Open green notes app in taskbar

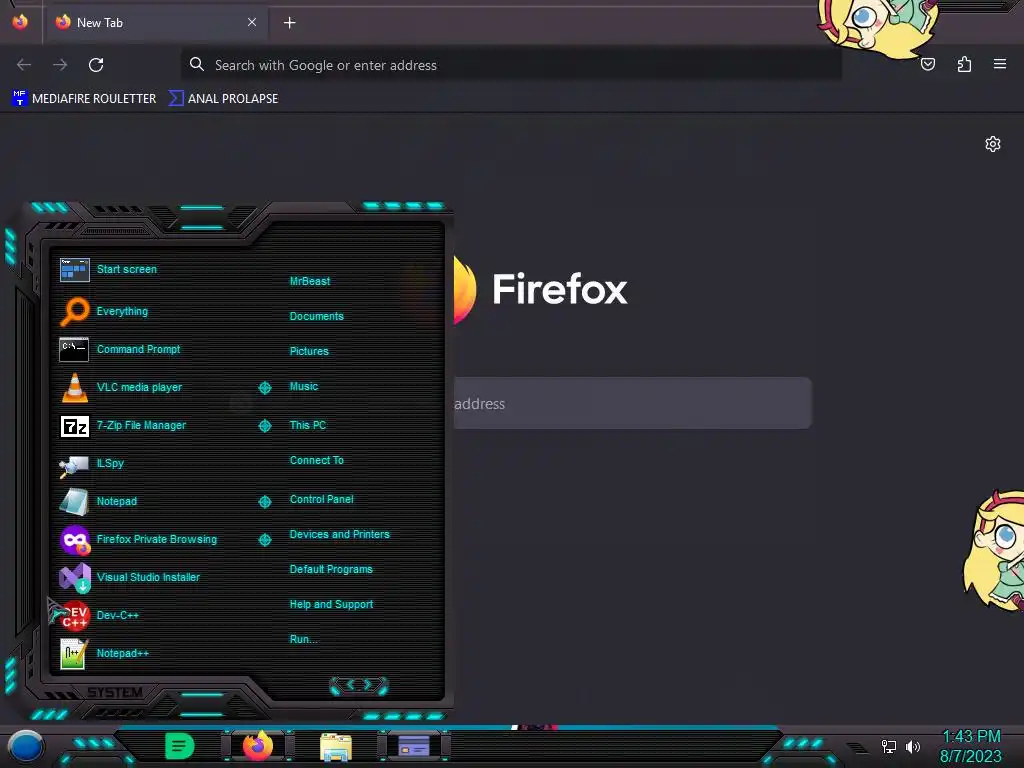pyautogui.click(x=179, y=746)
